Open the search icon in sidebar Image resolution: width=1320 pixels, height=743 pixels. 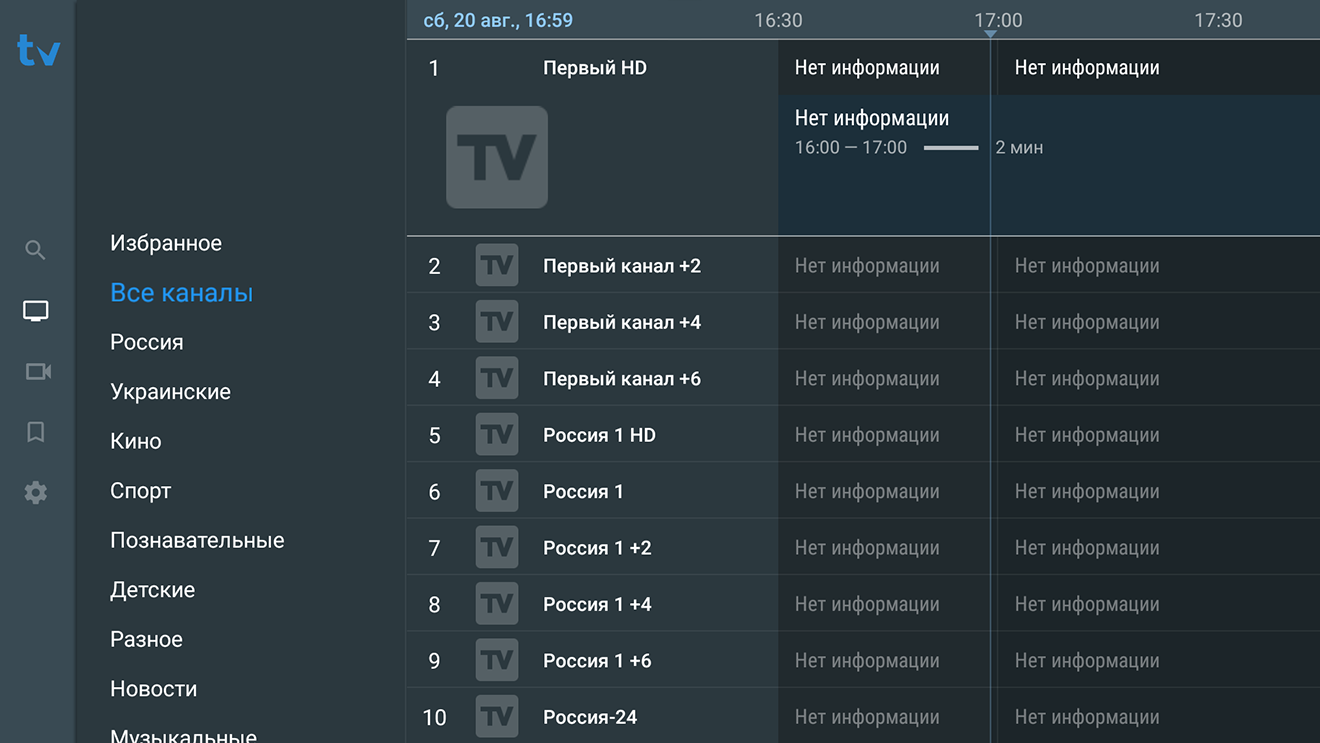[35, 250]
